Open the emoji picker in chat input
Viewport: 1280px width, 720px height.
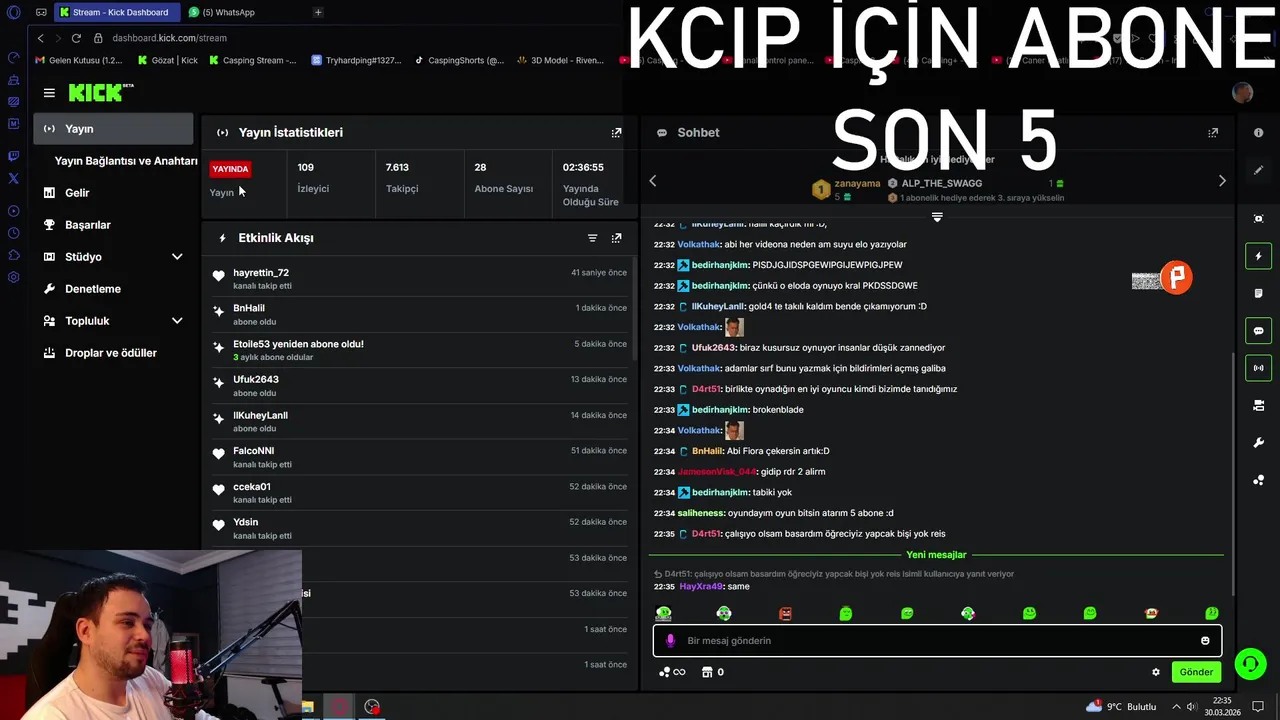coord(1205,640)
